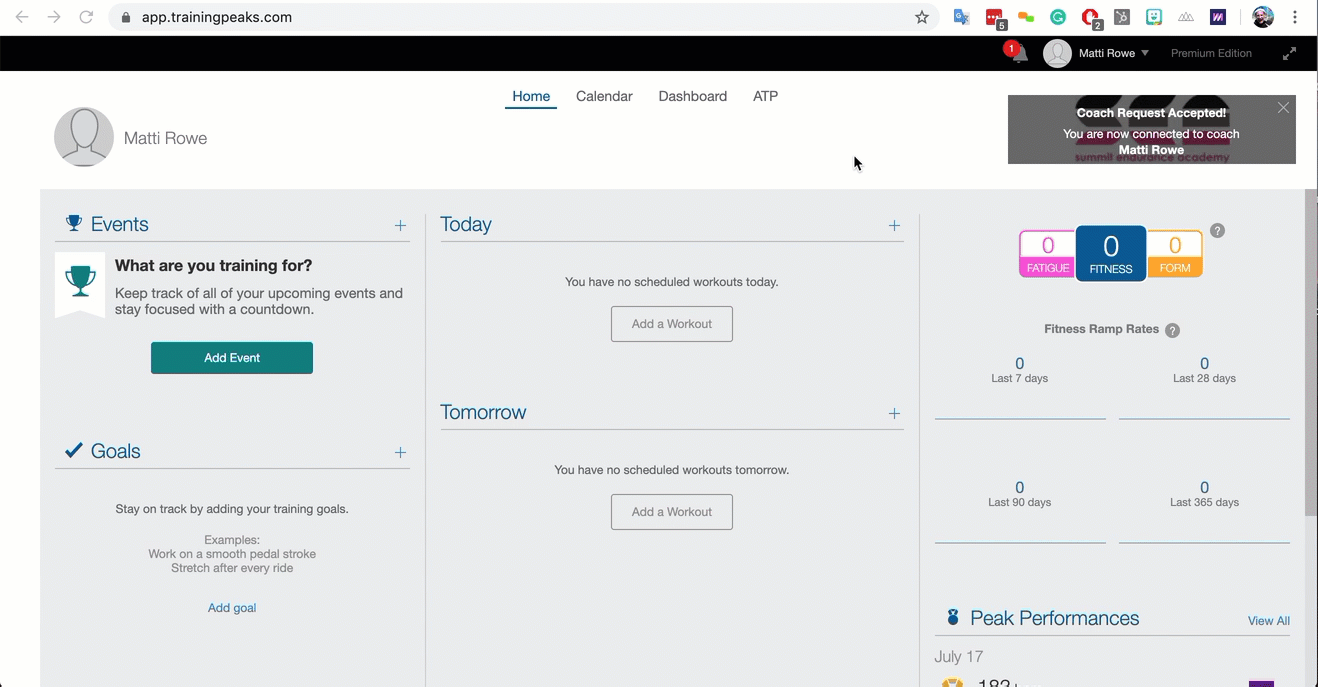Click Add a Workout under Today
This screenshot has width=1318, height=687.
point(672,324)
